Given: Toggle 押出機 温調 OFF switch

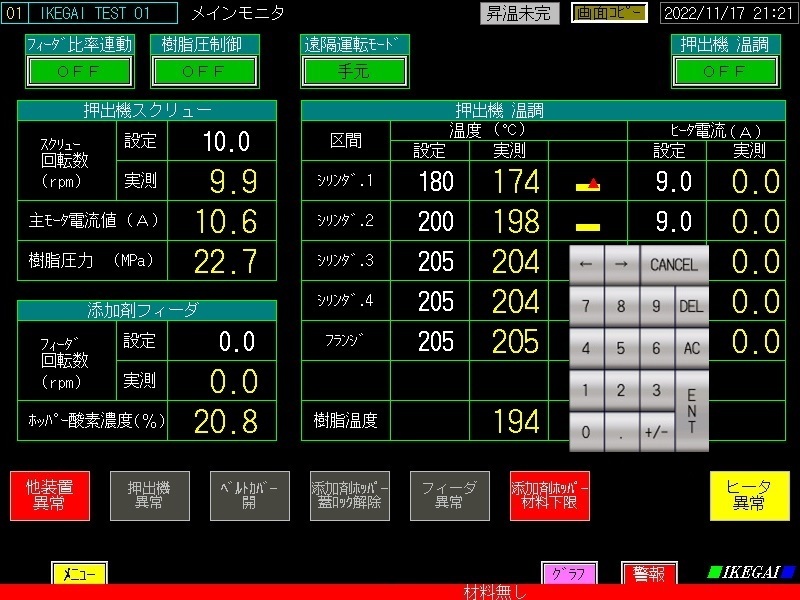Looking at the screenshot, I should [725, 72].
